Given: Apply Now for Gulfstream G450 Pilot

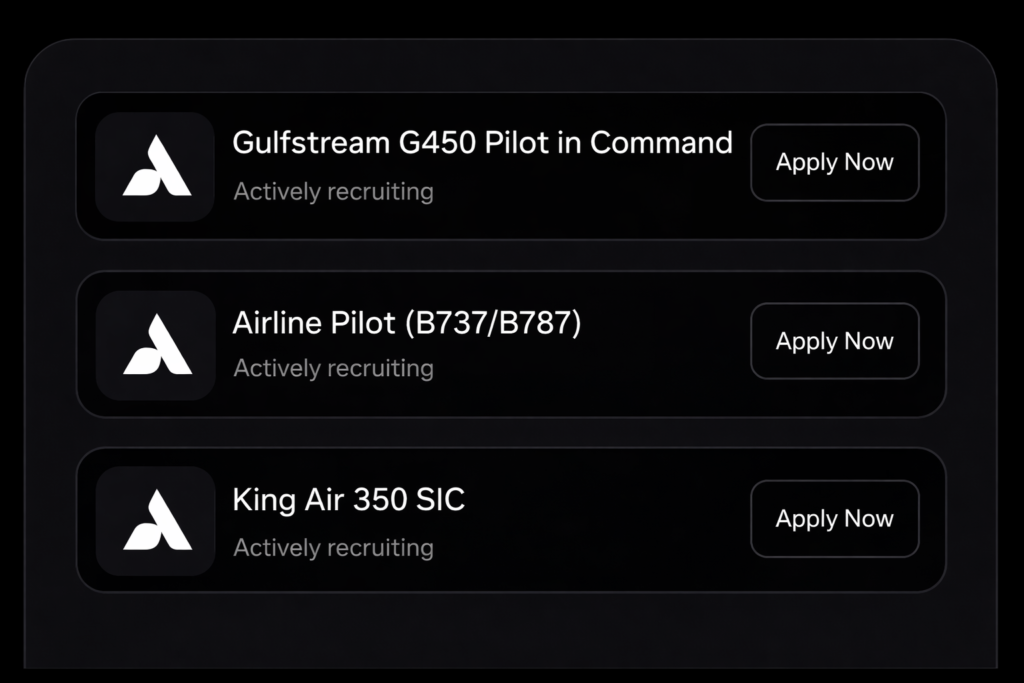Looking at the screenshot, I should [834, 163].
